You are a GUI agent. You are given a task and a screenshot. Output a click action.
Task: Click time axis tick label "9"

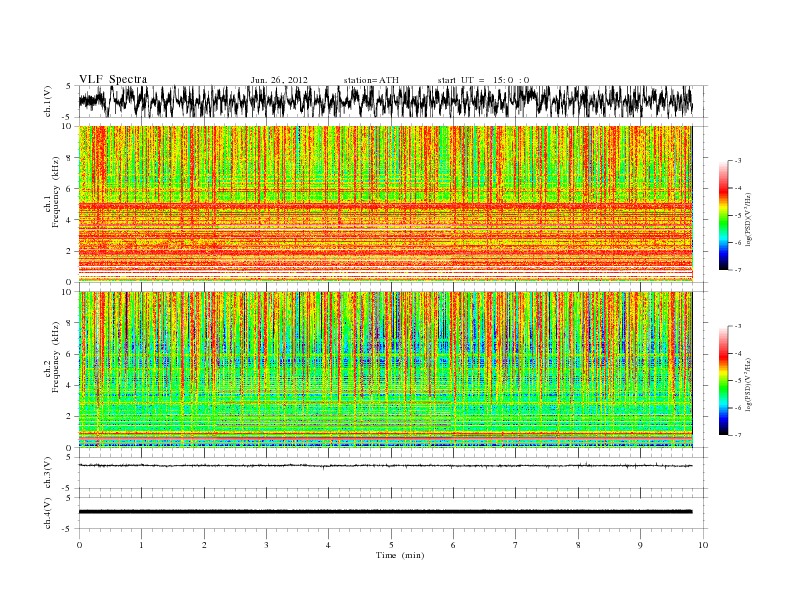(x=640, y=545)
